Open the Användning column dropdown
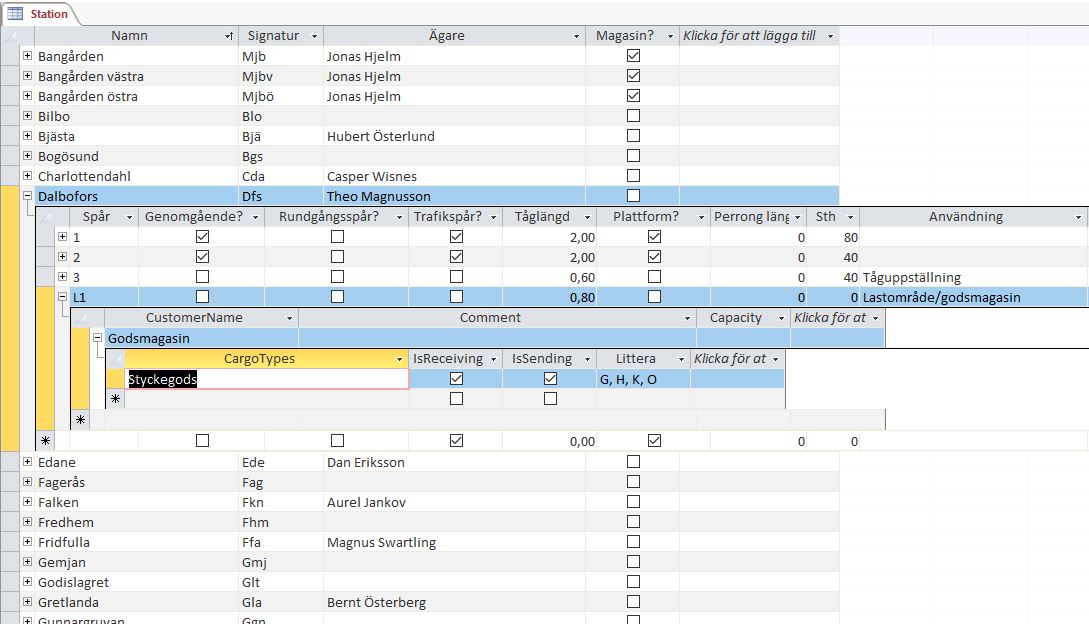The height and width of the screenshot is (624, 1089). [1079, 217]
